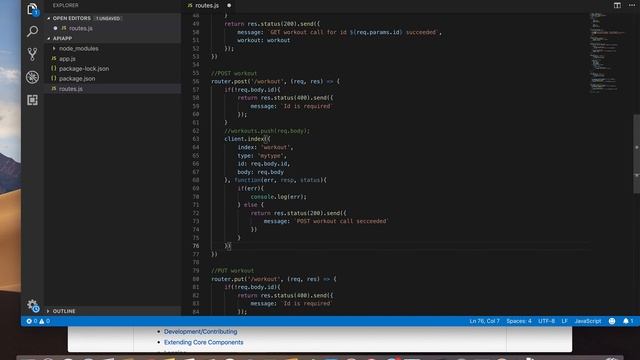
Task: Open the Extending Core Components link
Action: (x=204, y=342)
